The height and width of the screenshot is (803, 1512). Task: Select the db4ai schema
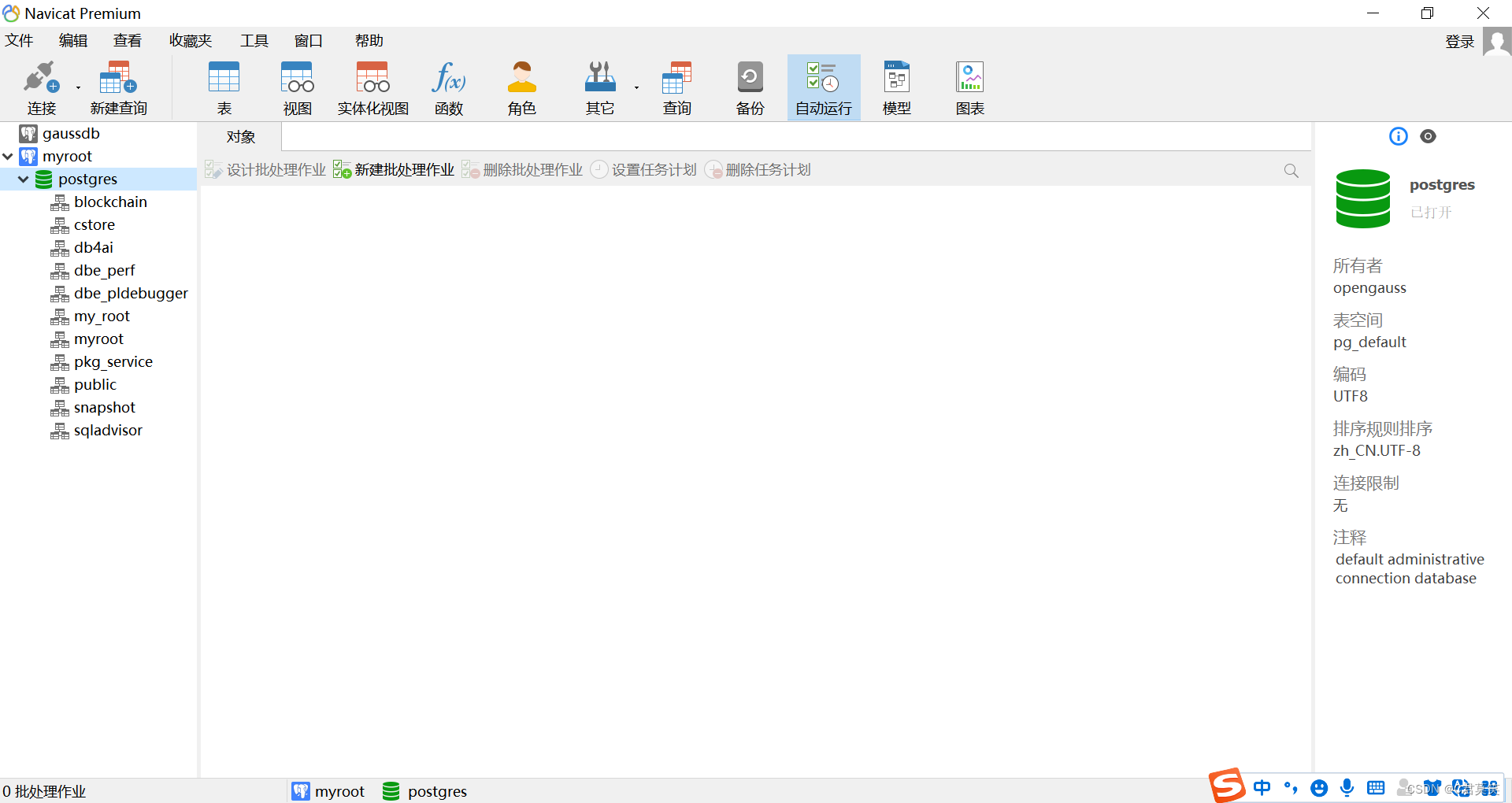[94, 247]
